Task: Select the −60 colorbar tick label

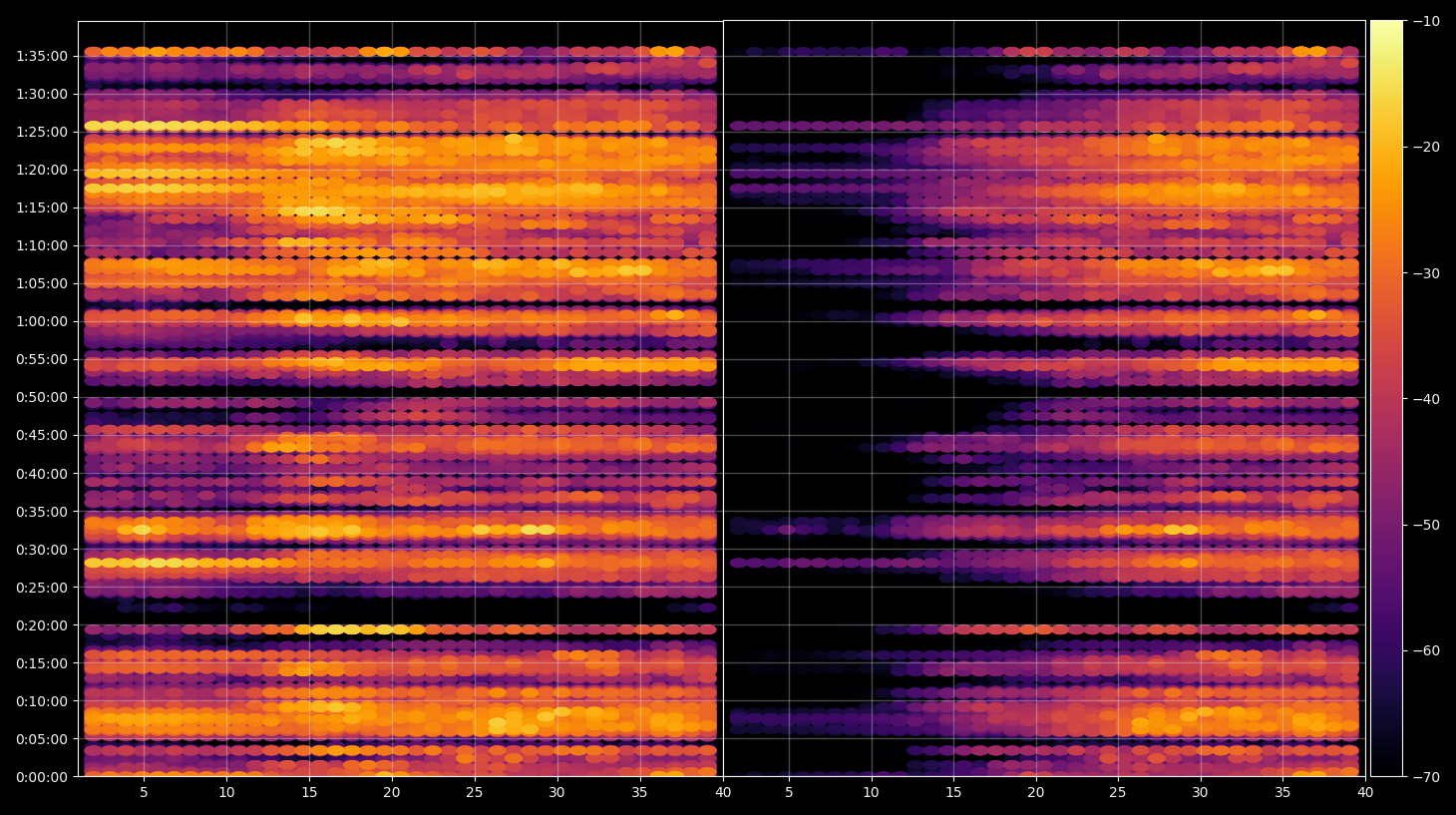Action: (1426, 650)
